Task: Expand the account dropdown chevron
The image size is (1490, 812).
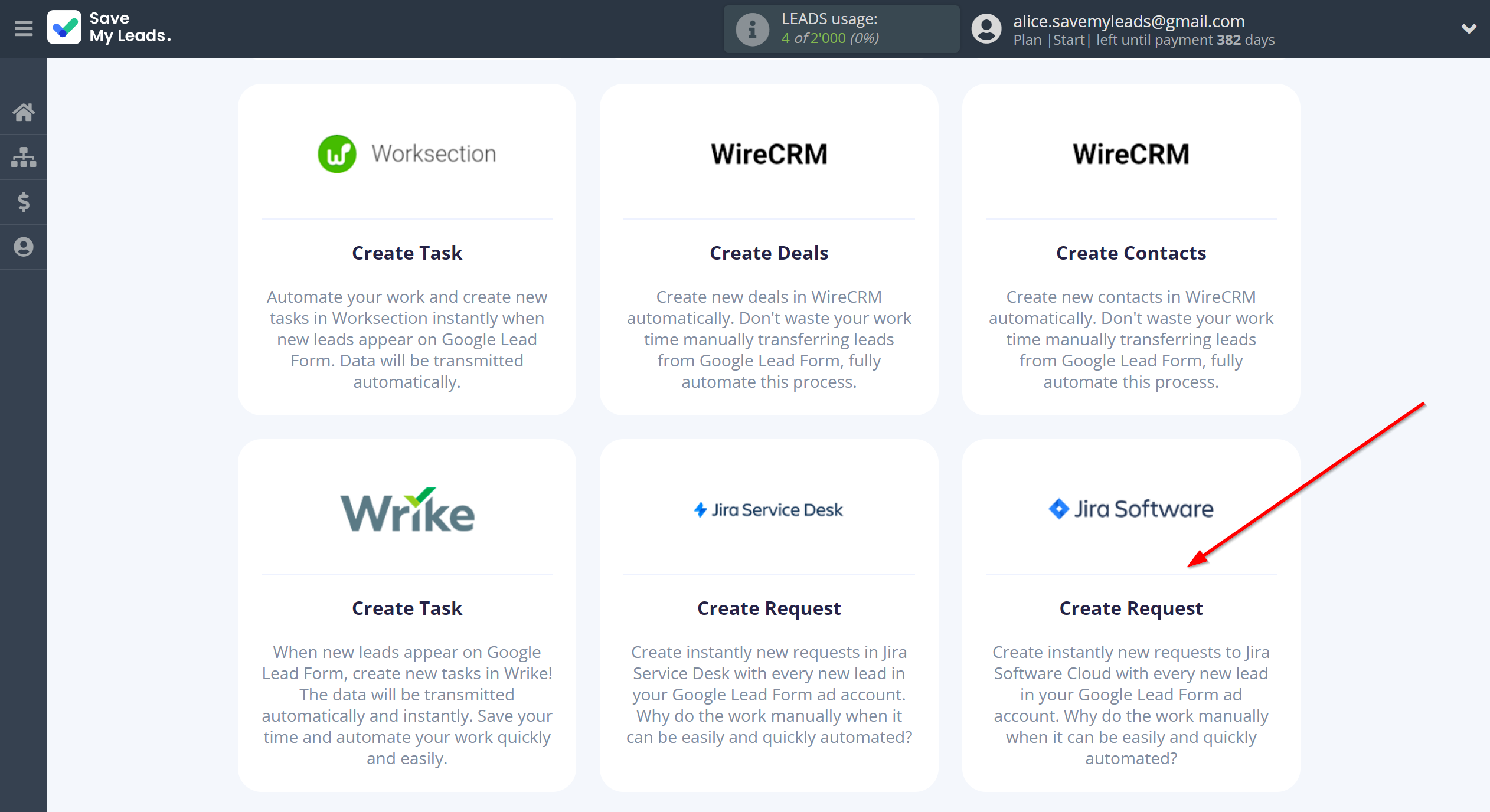Action: coord(1468,29)
